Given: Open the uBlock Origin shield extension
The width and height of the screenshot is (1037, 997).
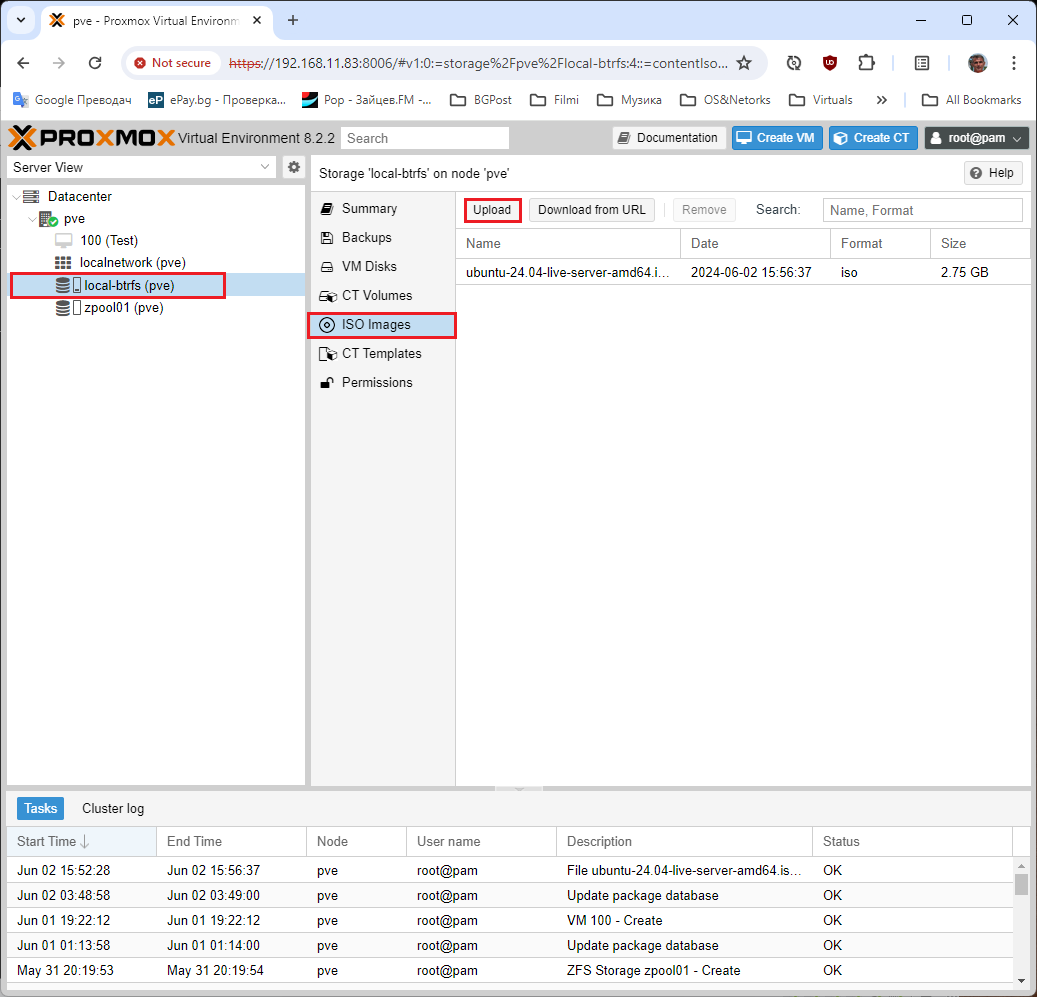Looking at the screenshot, I should click(x=830, y=63).
